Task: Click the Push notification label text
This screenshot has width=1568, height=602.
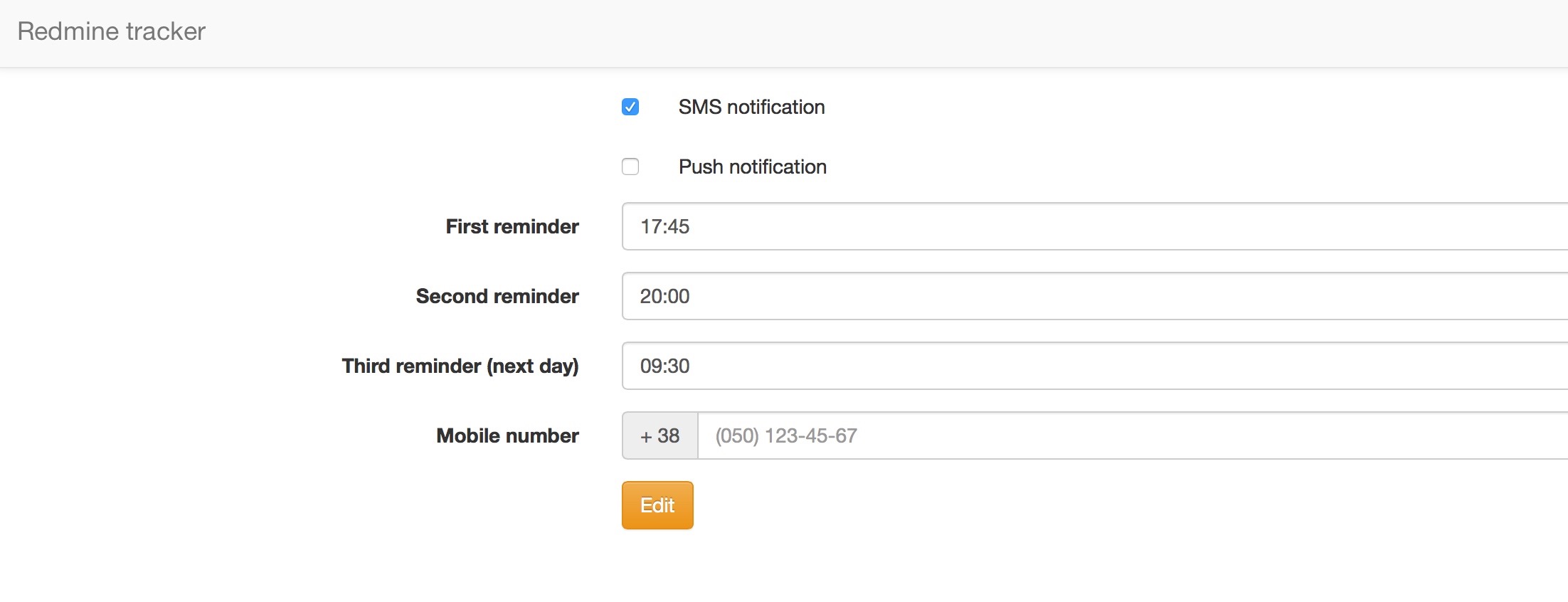Action: click(x=752, y=167)
